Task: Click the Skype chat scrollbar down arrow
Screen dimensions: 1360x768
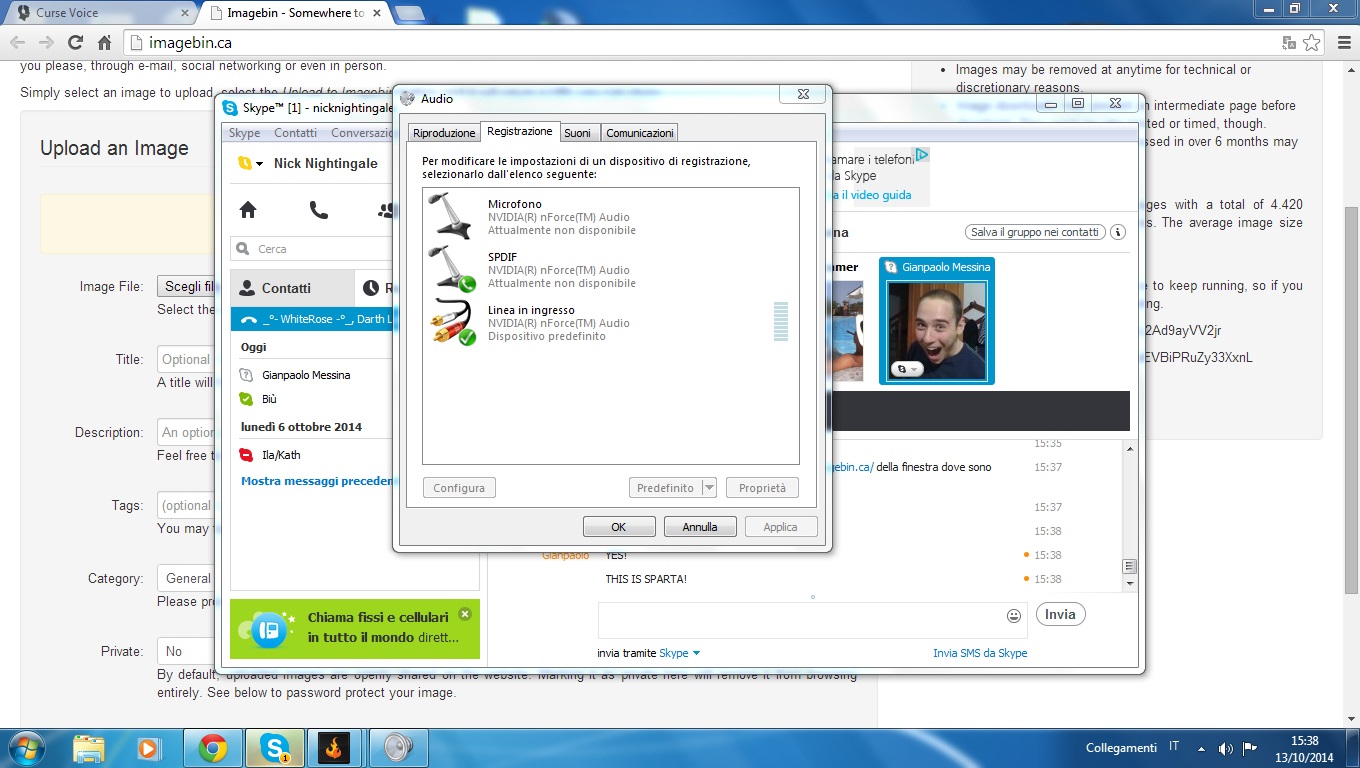Action: coord(1130,583)
